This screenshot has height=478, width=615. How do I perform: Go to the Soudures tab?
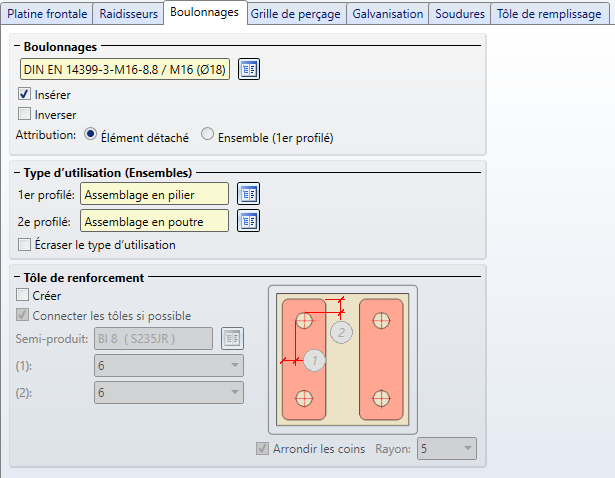(x=461, y=14)
